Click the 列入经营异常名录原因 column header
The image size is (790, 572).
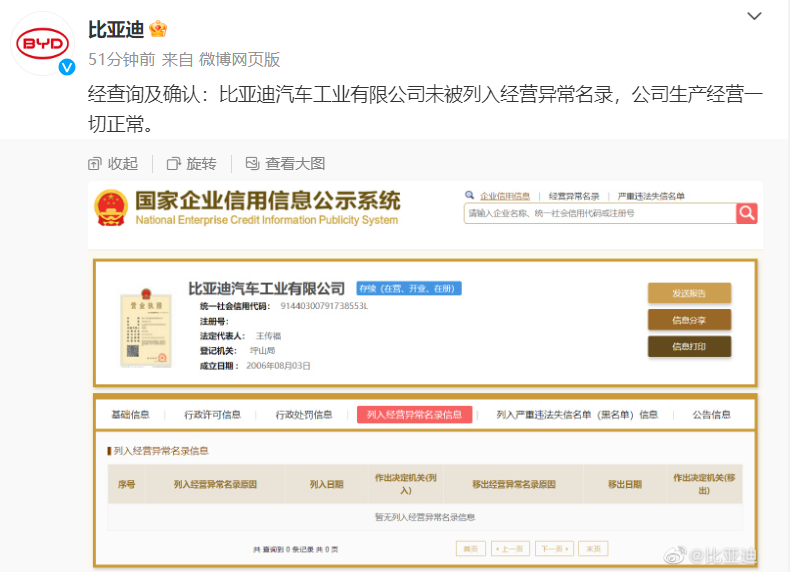click(215, 484)
